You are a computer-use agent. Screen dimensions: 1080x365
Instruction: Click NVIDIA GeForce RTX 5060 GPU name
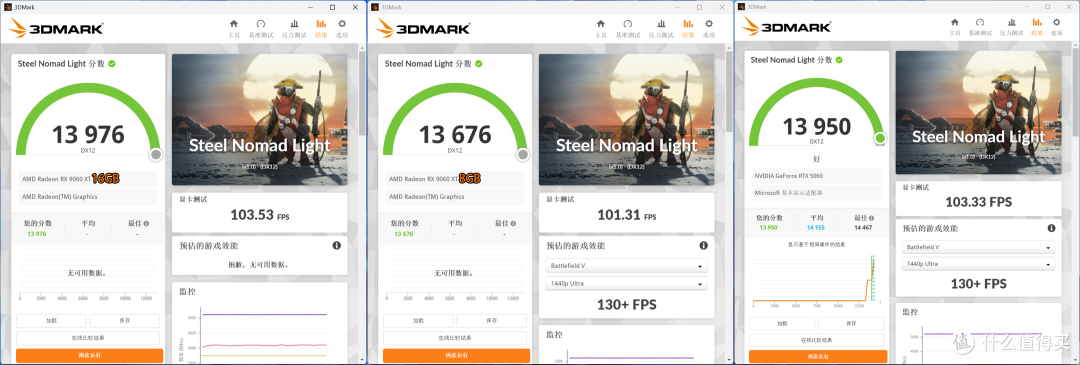tap(789, 176)
